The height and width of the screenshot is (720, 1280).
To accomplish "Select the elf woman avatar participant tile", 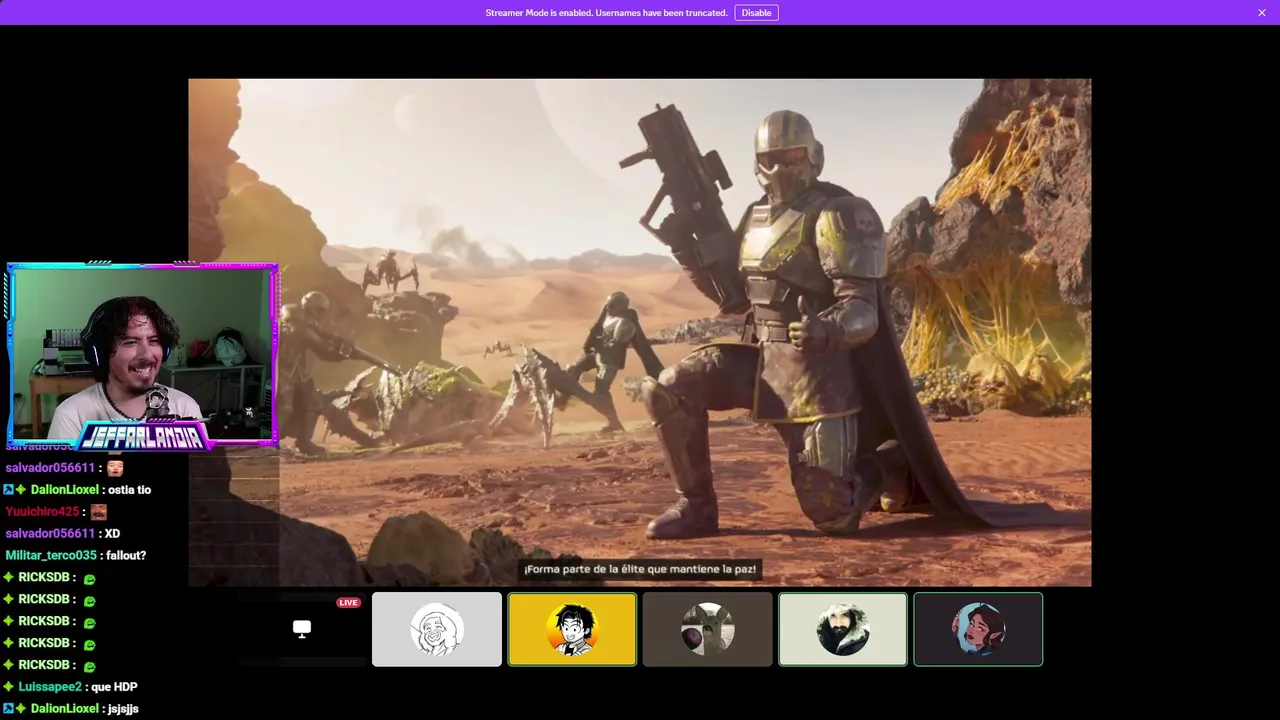I will 978,629.
